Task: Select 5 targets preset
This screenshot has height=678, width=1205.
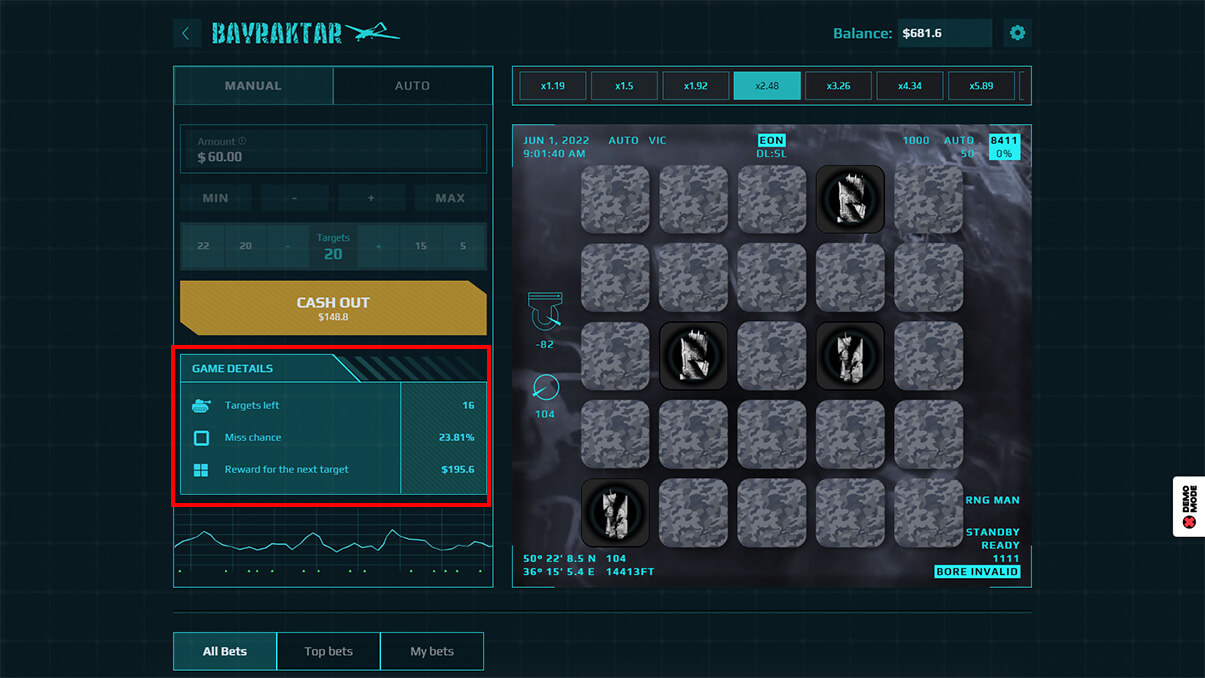Action: tap(463, 246)
